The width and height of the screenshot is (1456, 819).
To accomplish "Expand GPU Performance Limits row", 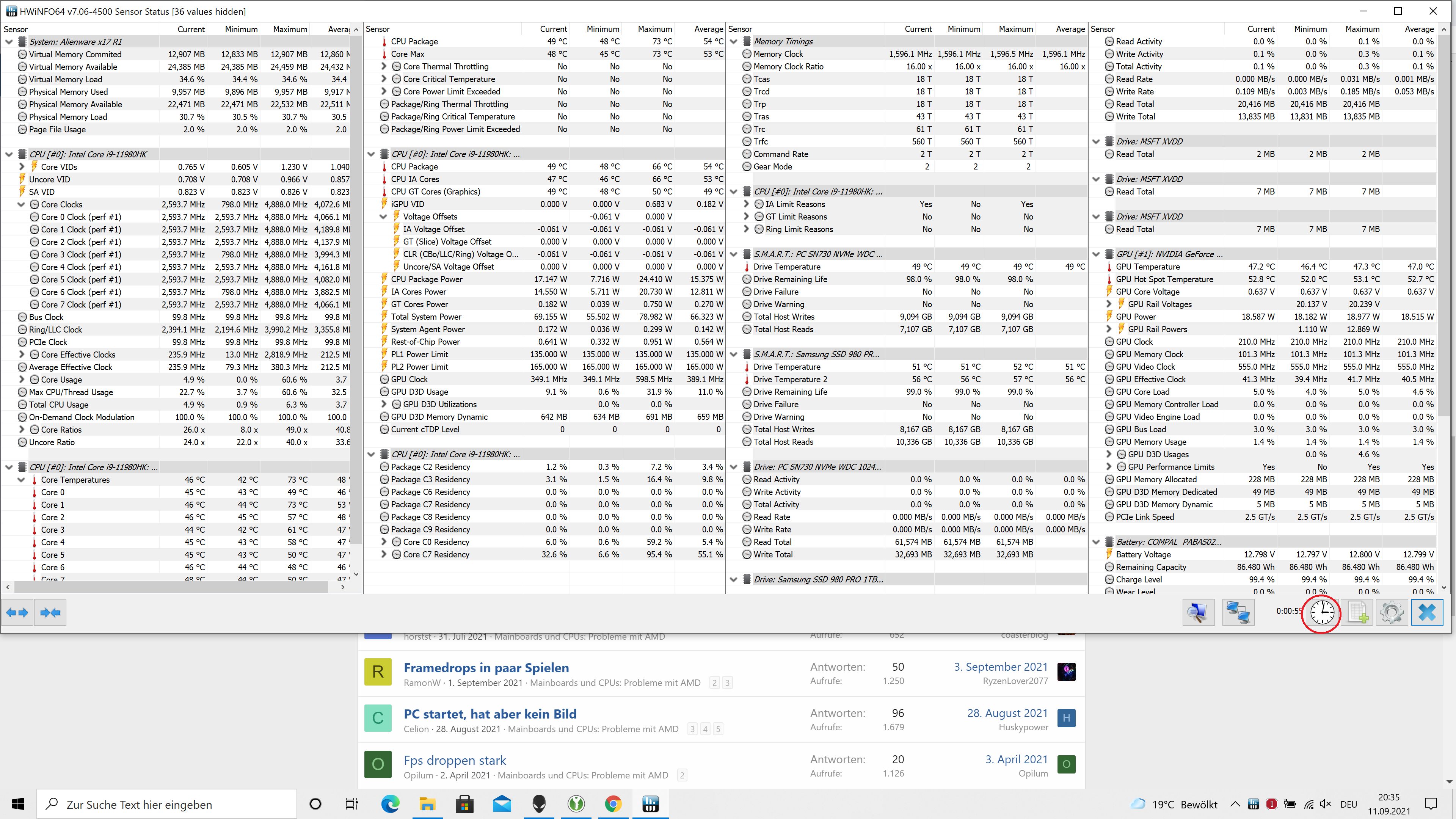I will 1109,467.
